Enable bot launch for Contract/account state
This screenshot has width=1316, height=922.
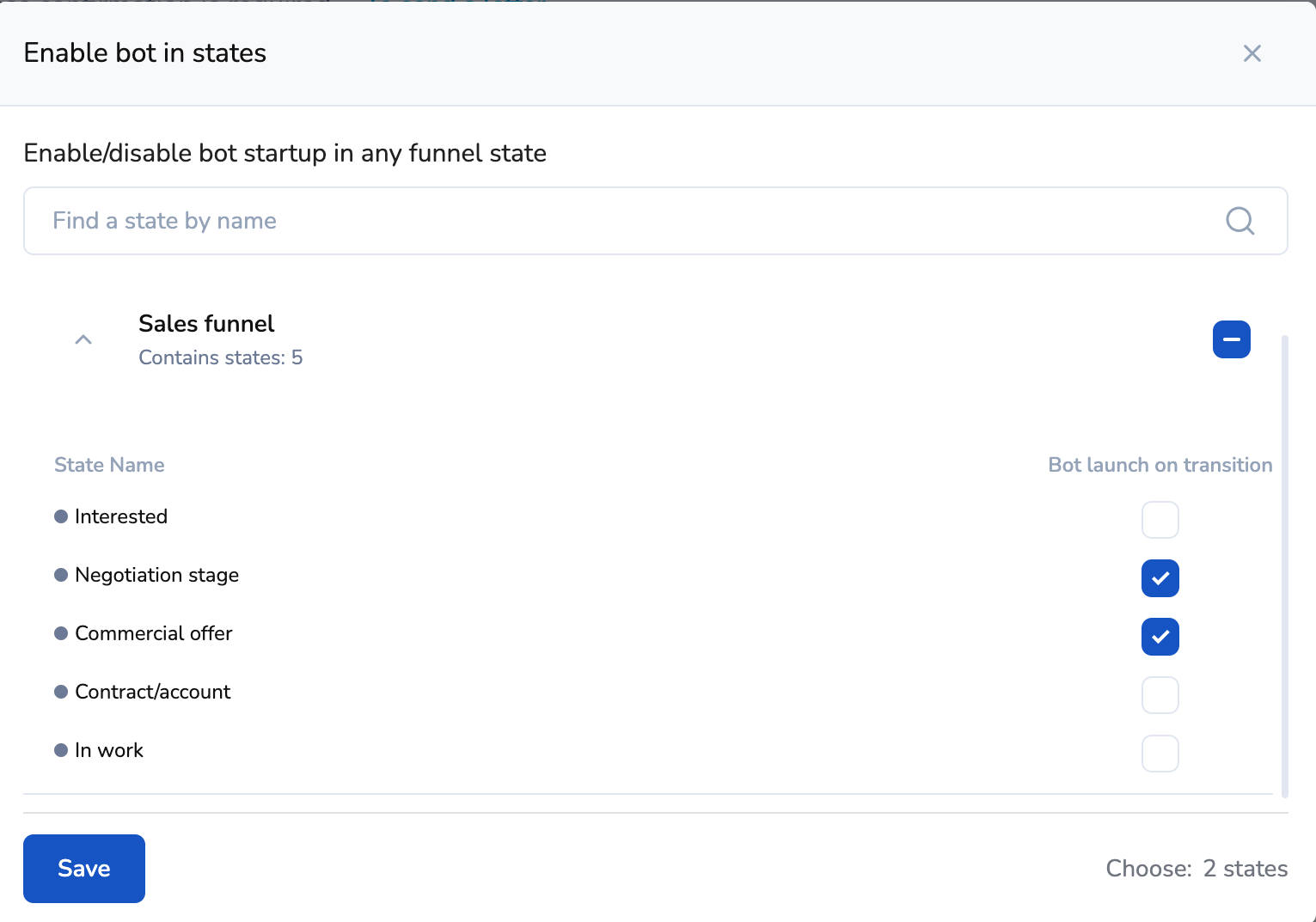1160,695
